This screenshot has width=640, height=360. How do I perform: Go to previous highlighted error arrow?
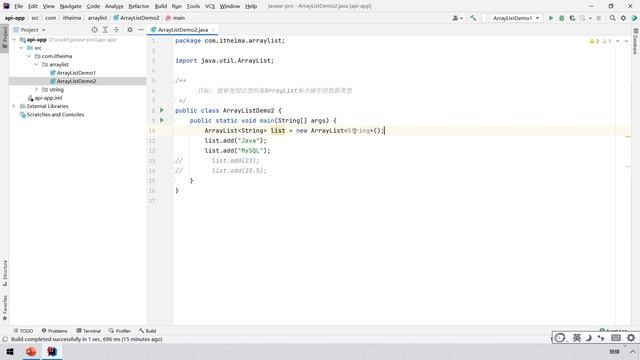(x=618, y=41)
